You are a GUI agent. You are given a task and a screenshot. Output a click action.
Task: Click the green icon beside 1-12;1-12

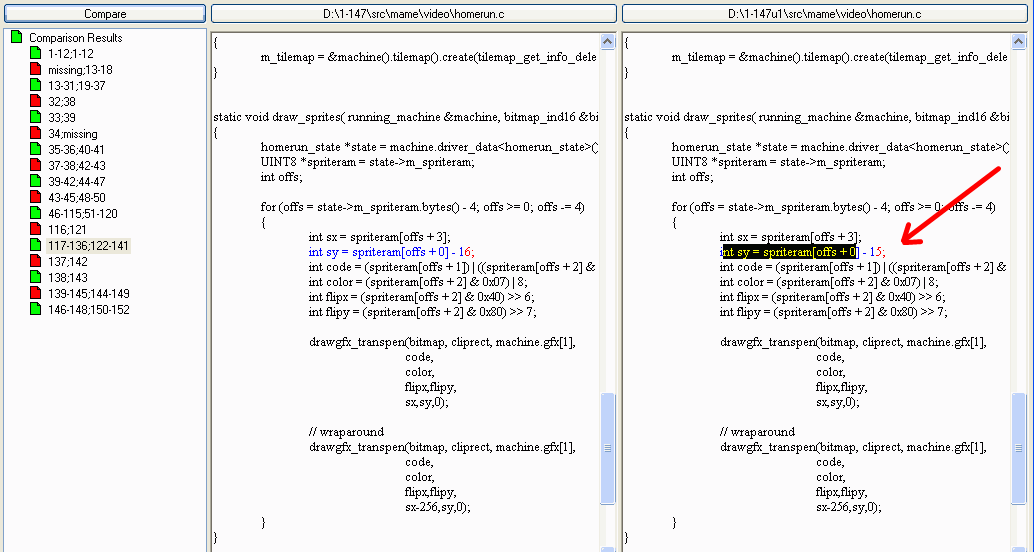coord(37,54)
